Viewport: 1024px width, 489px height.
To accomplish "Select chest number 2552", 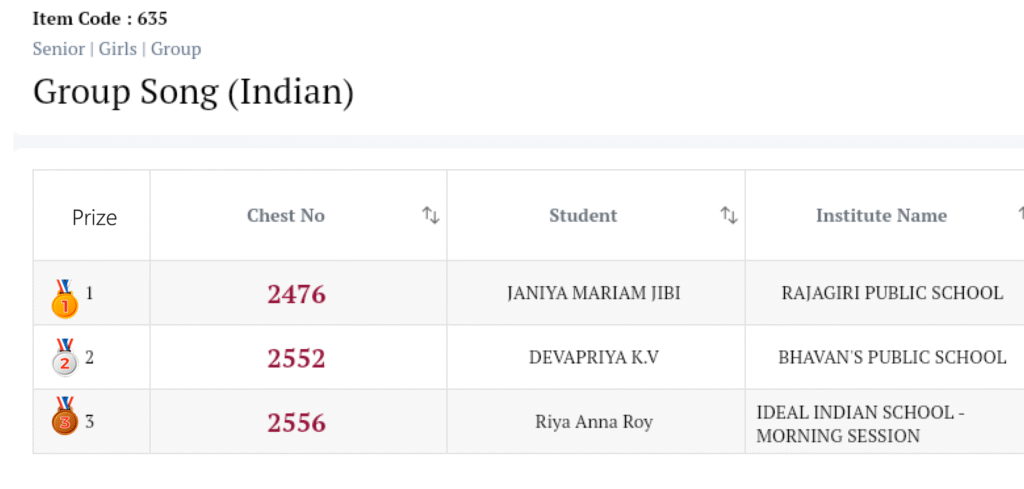I will tap(296, 358).
